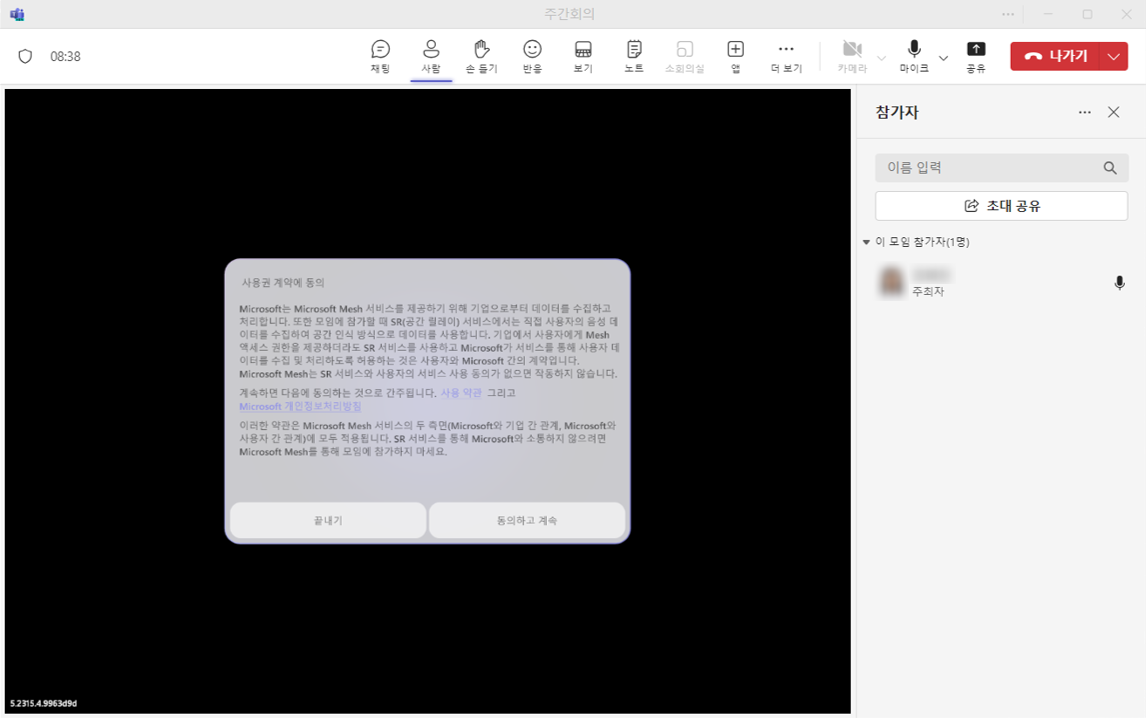Open the 더 보기 more options menu
The width and height of the screenshot is (1146, 718).
point(785,56)
